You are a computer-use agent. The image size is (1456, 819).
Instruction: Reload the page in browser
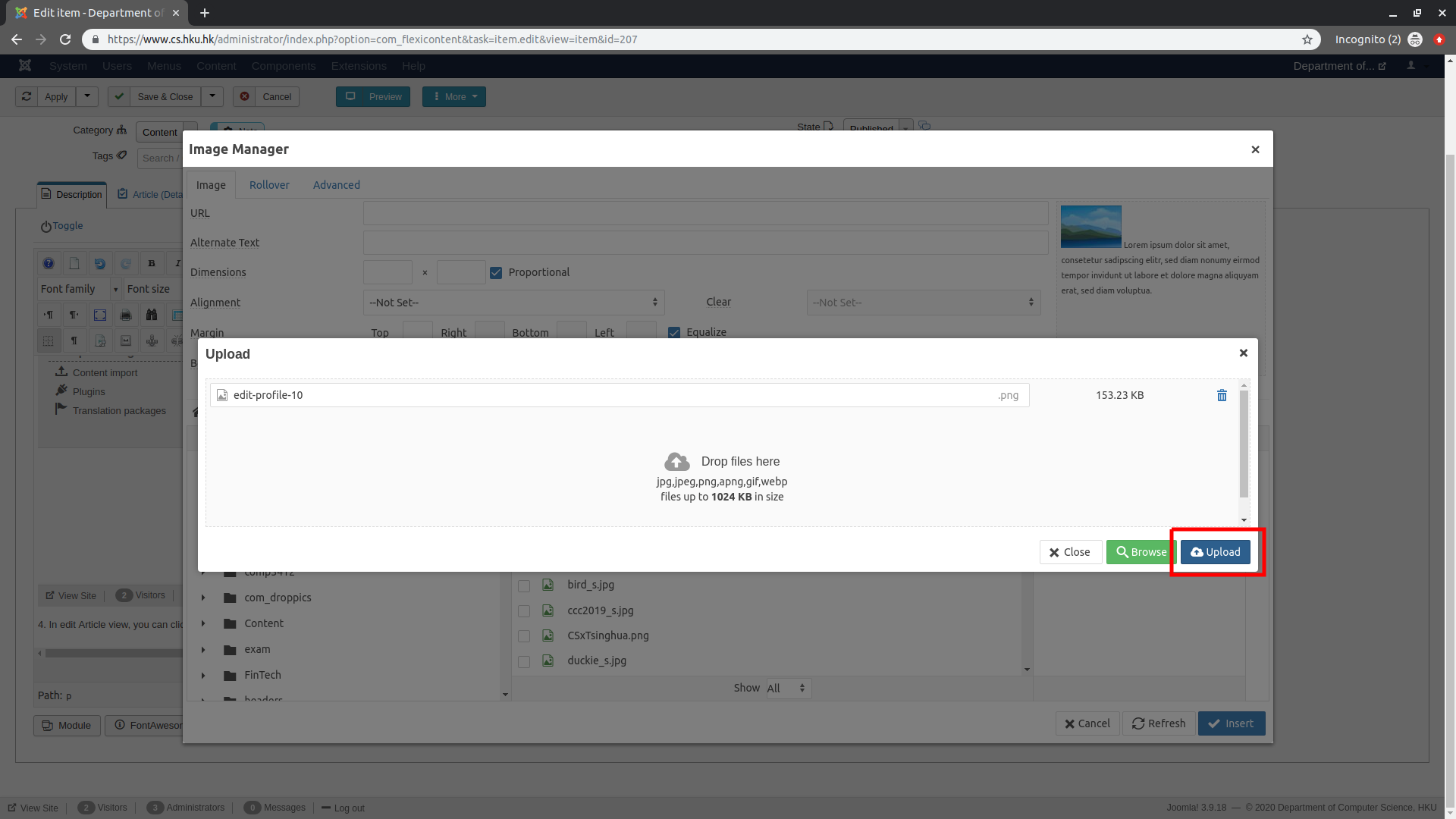point(65,39)
